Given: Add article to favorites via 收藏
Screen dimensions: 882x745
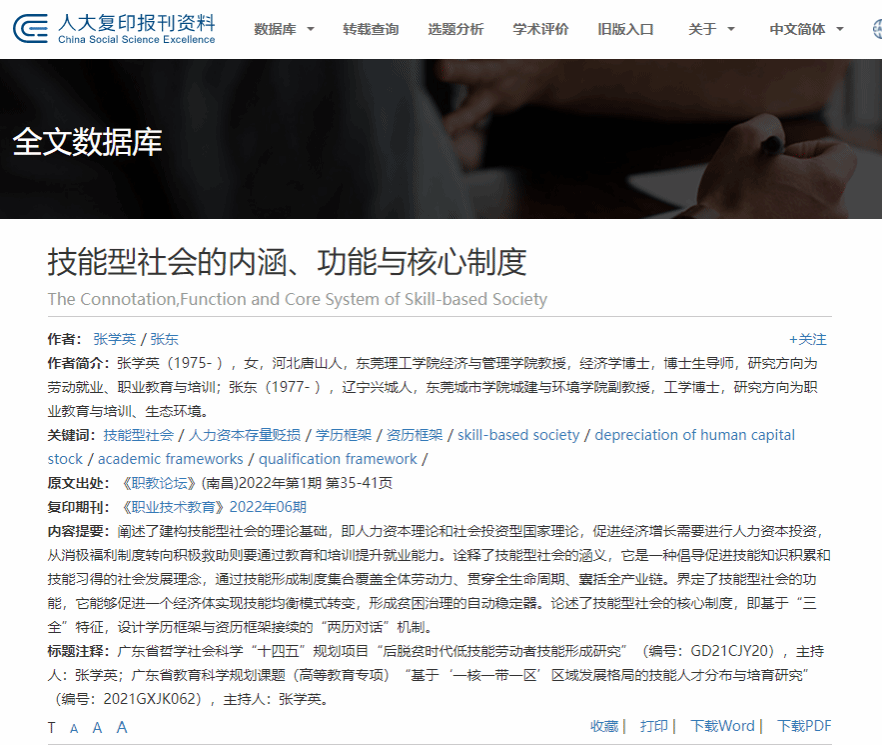Looking at the screenshot, I should click(604, 726).
